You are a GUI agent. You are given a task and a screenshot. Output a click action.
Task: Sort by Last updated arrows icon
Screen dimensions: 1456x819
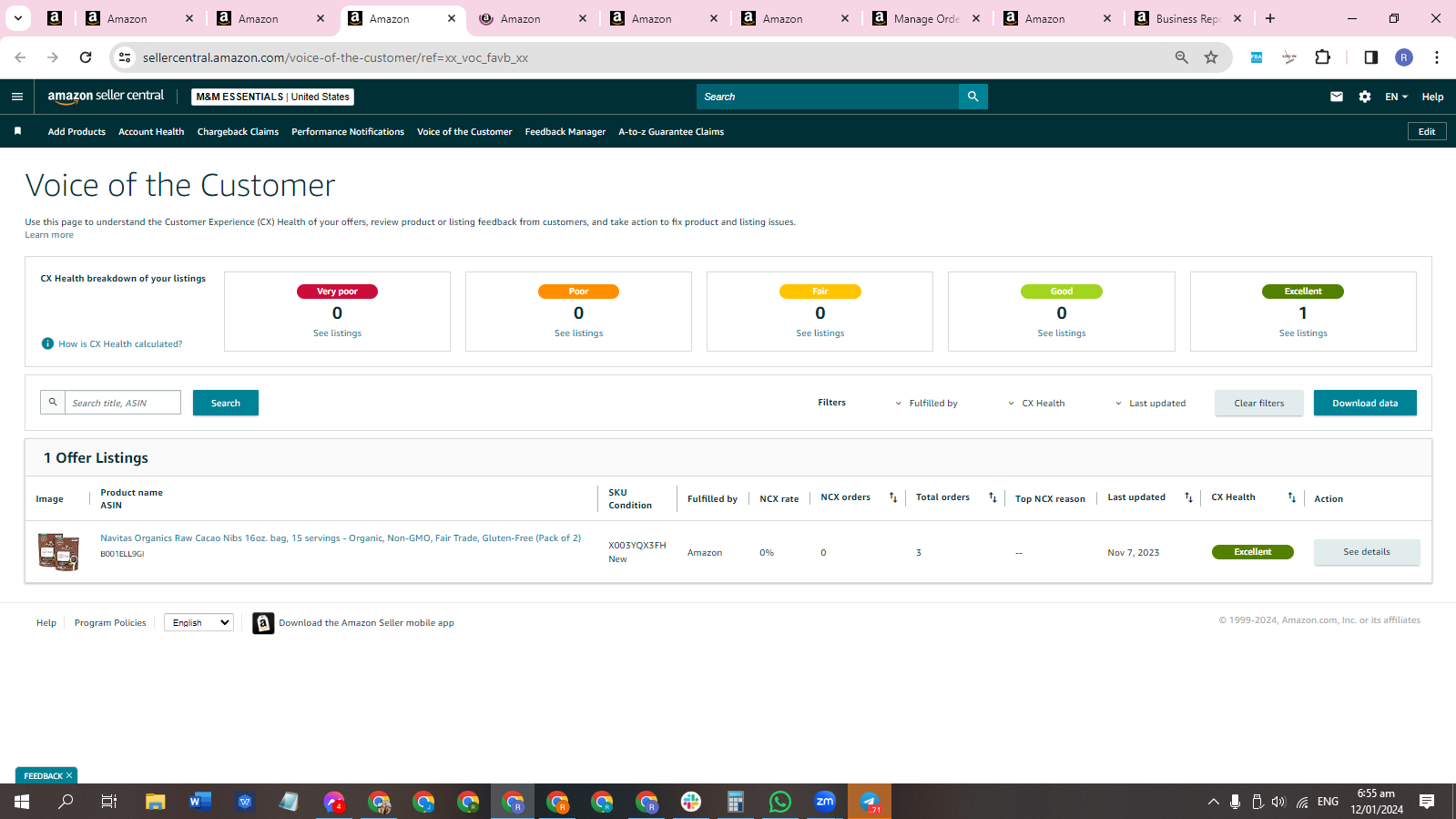pyautogui.click(x=1188, y=497)
